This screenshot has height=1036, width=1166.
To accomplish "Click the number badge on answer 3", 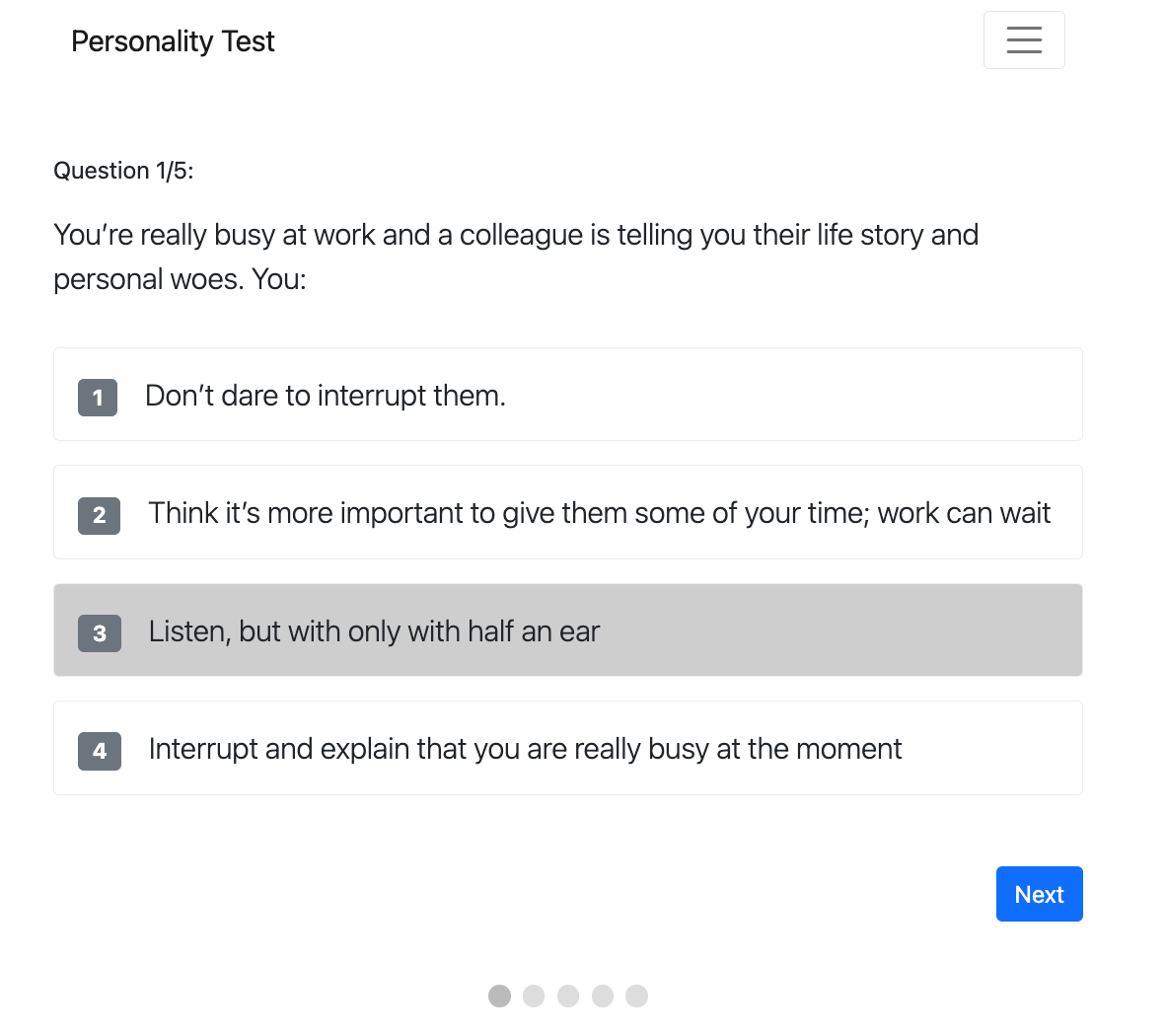I will point(99,634).
